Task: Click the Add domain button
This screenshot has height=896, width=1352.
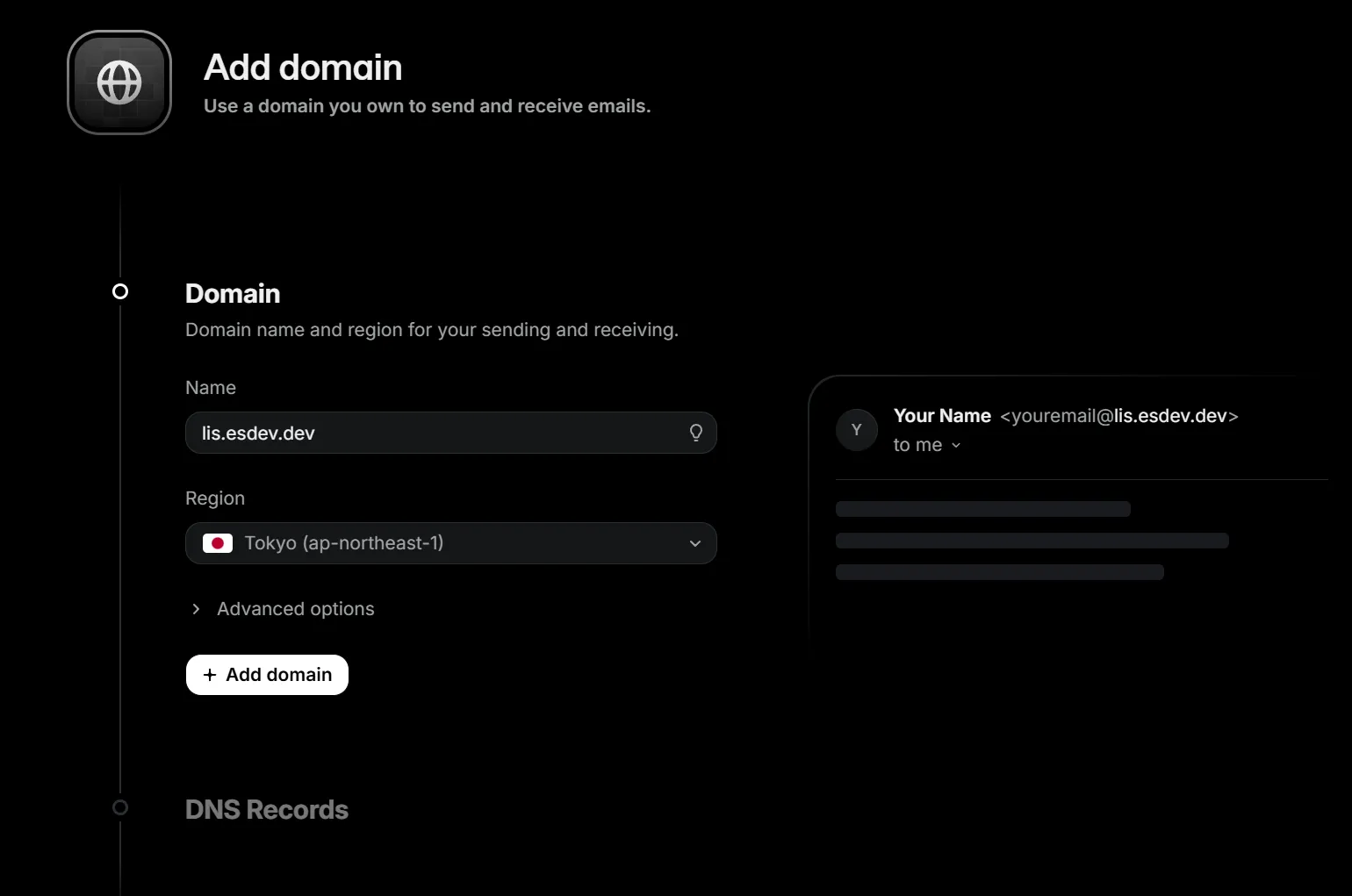Action: pos(267,675)
